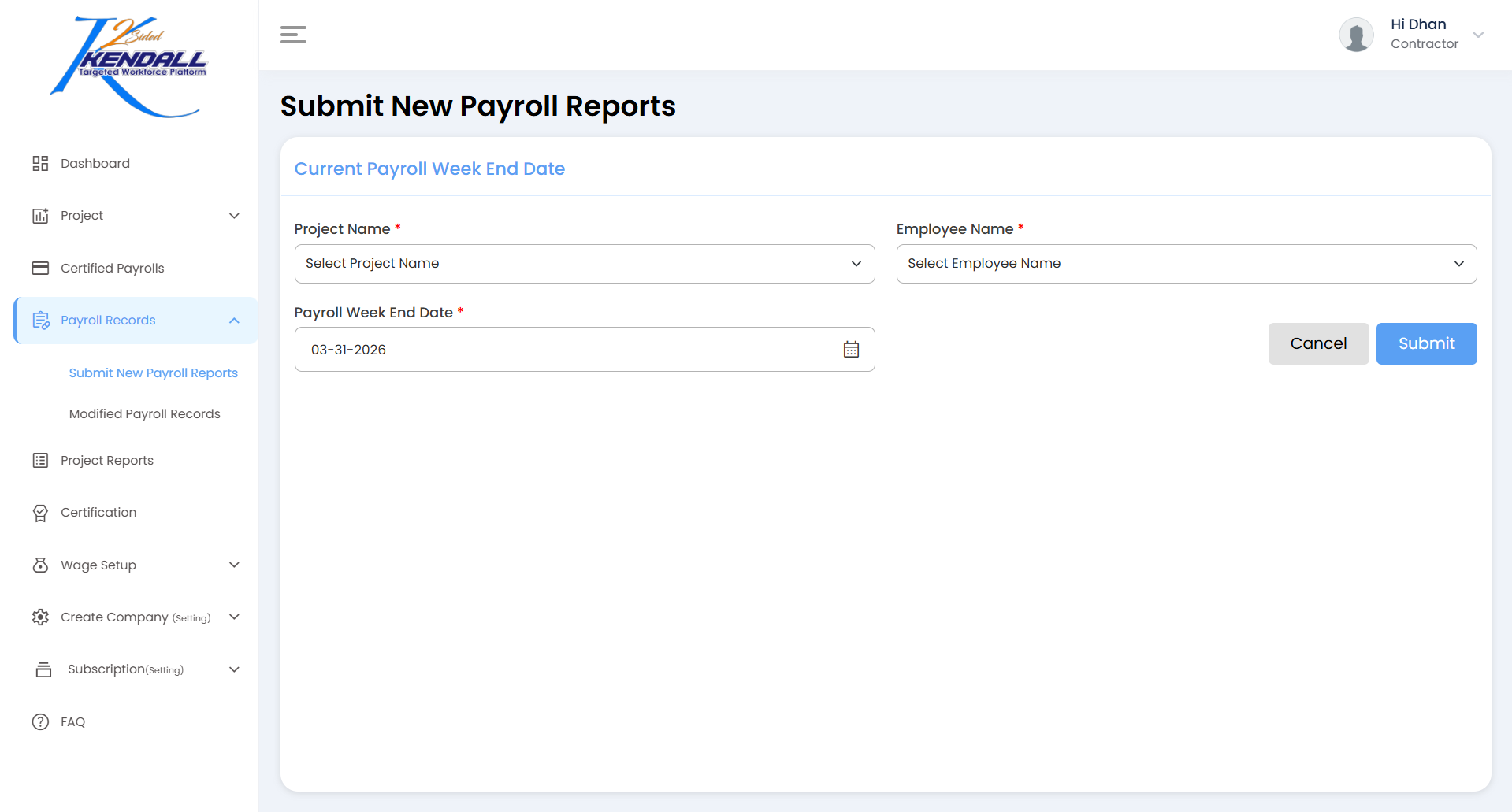This screenshot has width=1512, height=812.
Task: Open the Select Employee Name dropdown
Action: click(x=1186, y=264)
